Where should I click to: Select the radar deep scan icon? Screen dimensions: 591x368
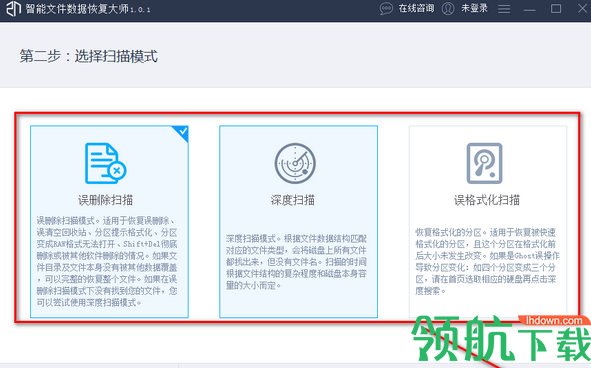[295, 163]
